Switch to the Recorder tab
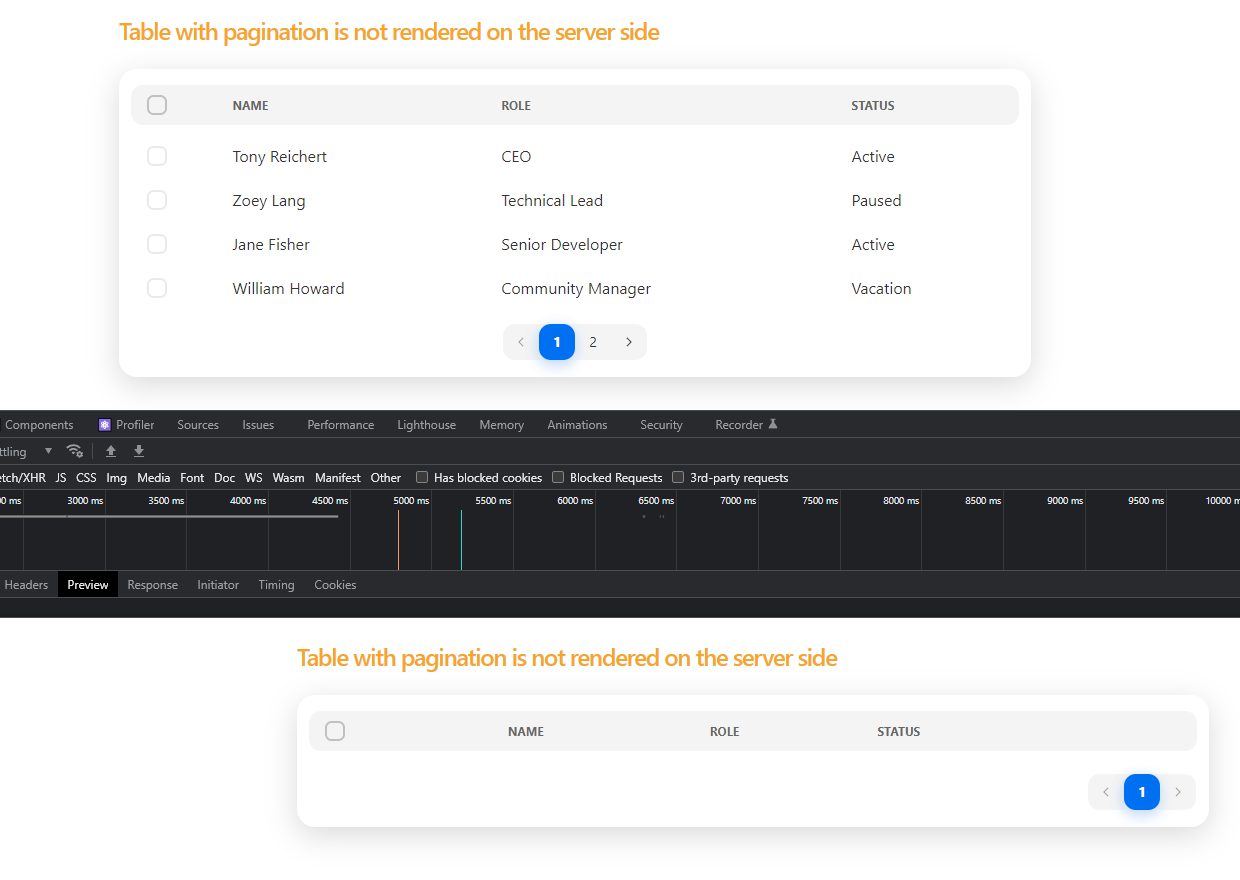The image size is (1240, 880). [746, 425]
